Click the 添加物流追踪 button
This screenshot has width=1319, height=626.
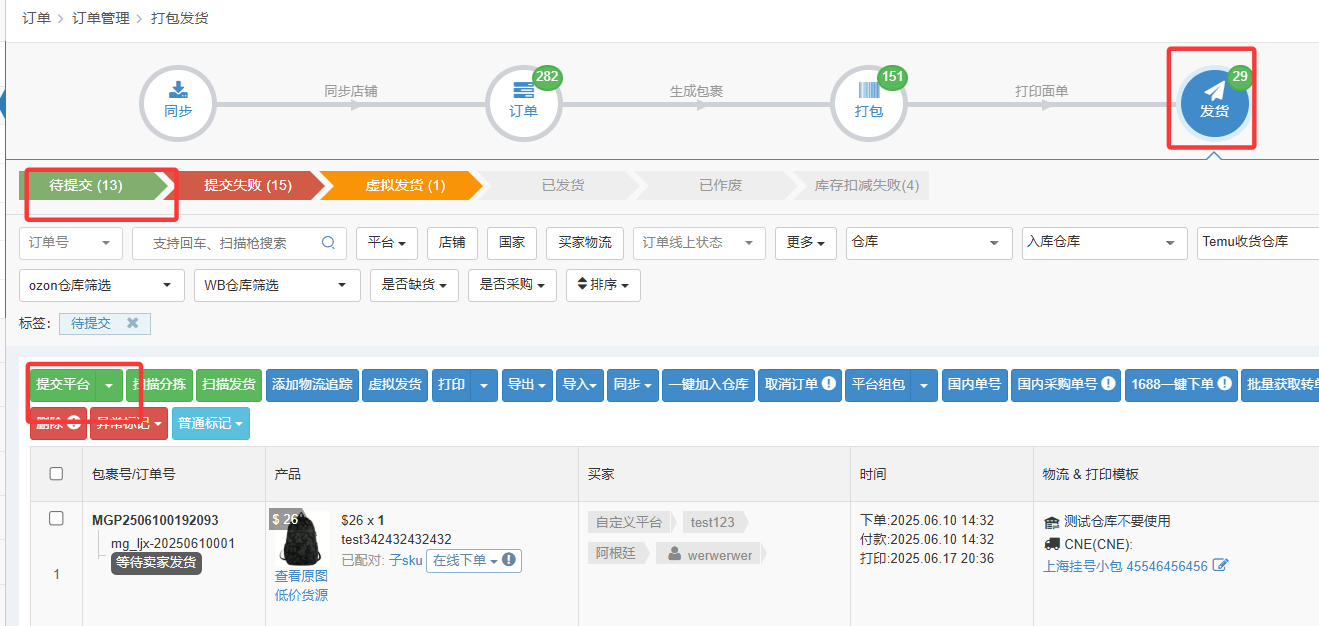tap(312, 385)
